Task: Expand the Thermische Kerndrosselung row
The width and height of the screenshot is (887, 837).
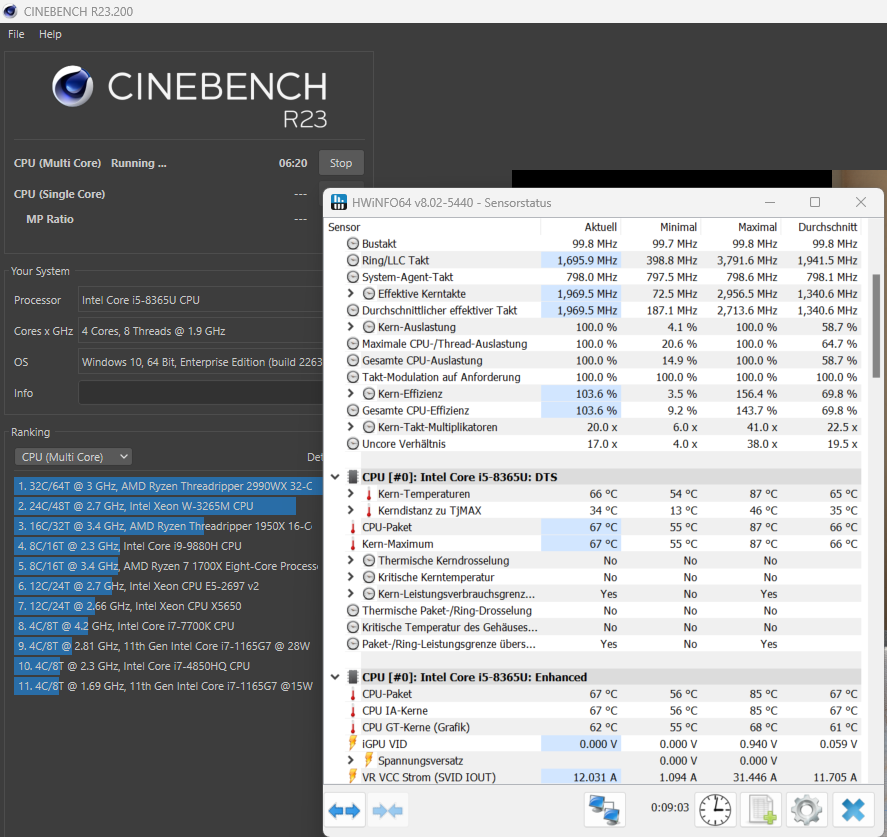Action: pyautogui.click(x=350, y=560)
